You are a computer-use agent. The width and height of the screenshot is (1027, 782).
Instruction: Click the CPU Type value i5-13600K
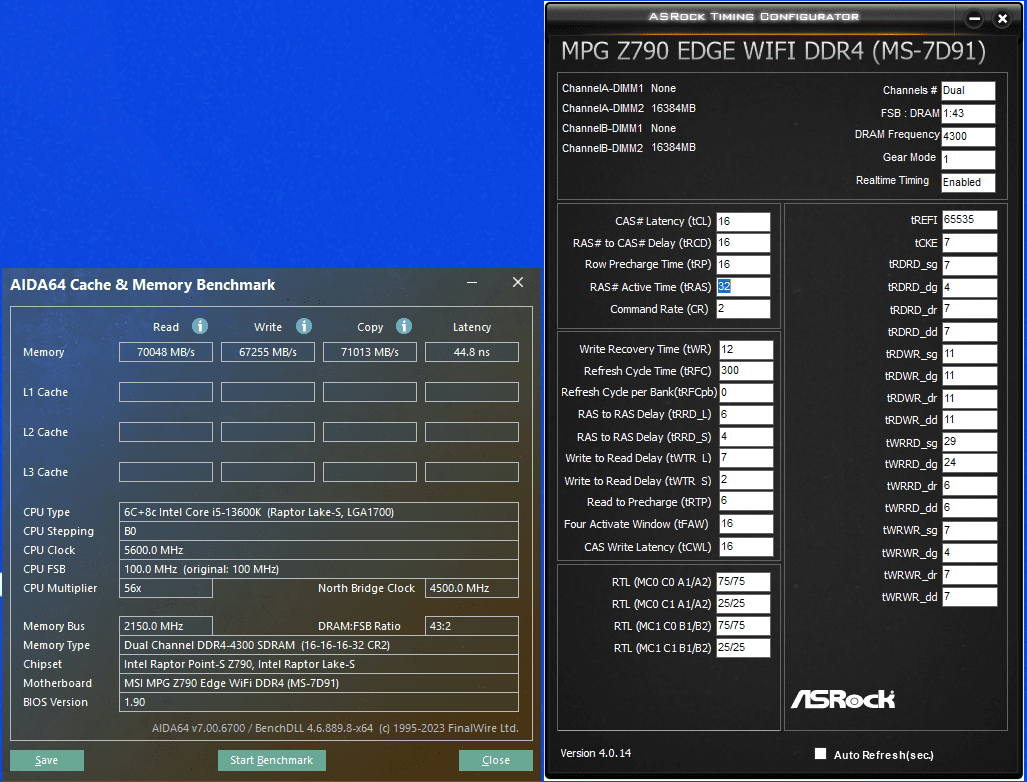319,512
